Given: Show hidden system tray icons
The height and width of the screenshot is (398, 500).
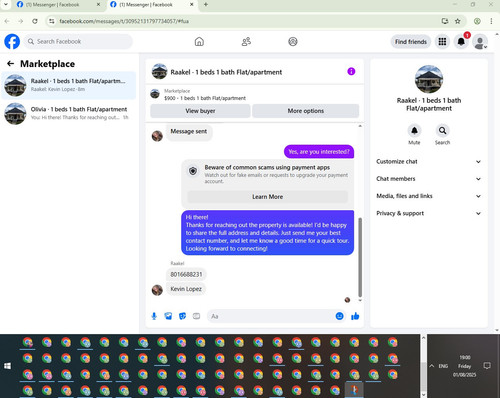Looking at the screenshot, I should coord(432,366).
